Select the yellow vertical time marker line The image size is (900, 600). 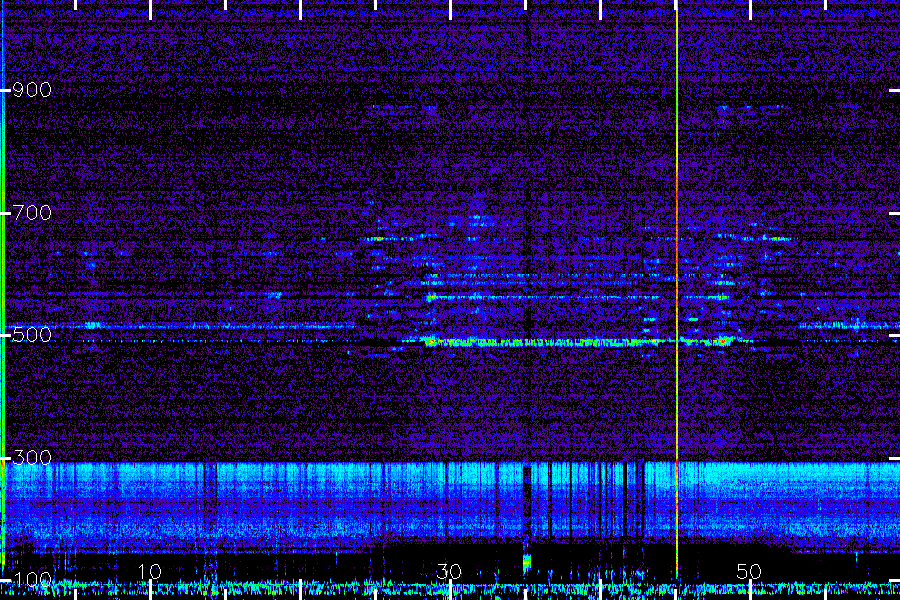click(677, 293)
